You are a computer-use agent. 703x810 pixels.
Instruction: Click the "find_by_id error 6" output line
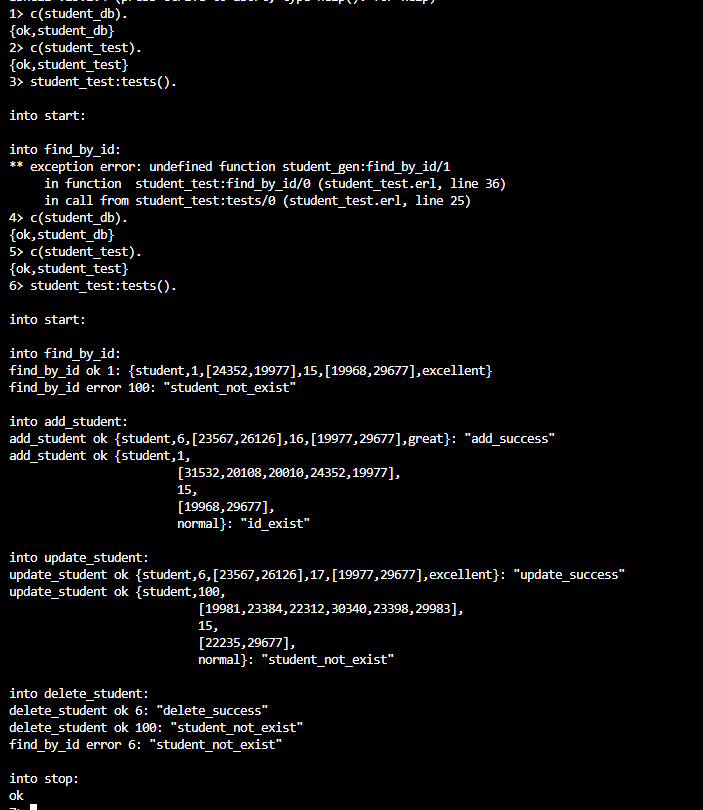click(146, 744)
